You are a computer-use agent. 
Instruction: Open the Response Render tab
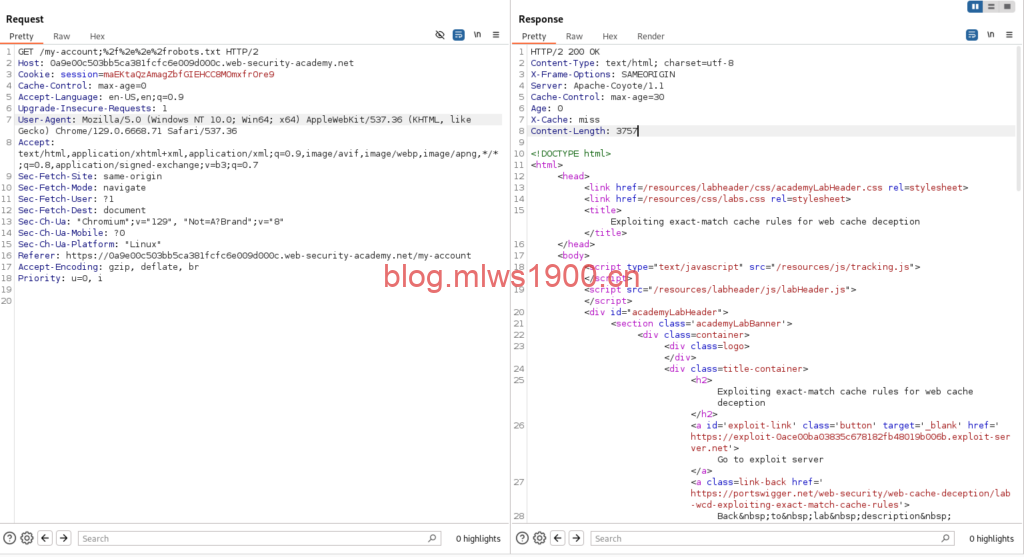tap(650, 37)
